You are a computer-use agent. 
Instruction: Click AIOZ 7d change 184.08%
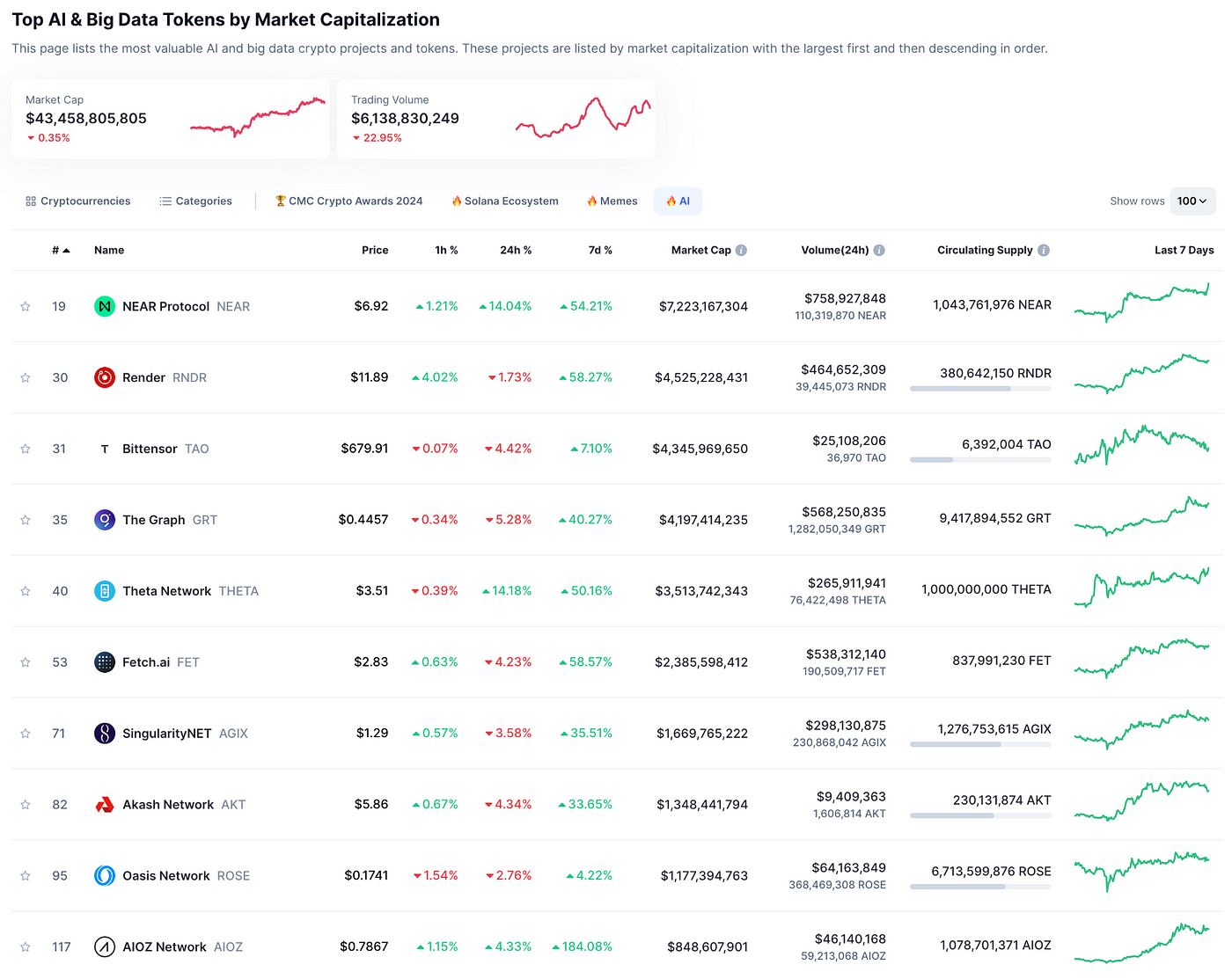582,947
